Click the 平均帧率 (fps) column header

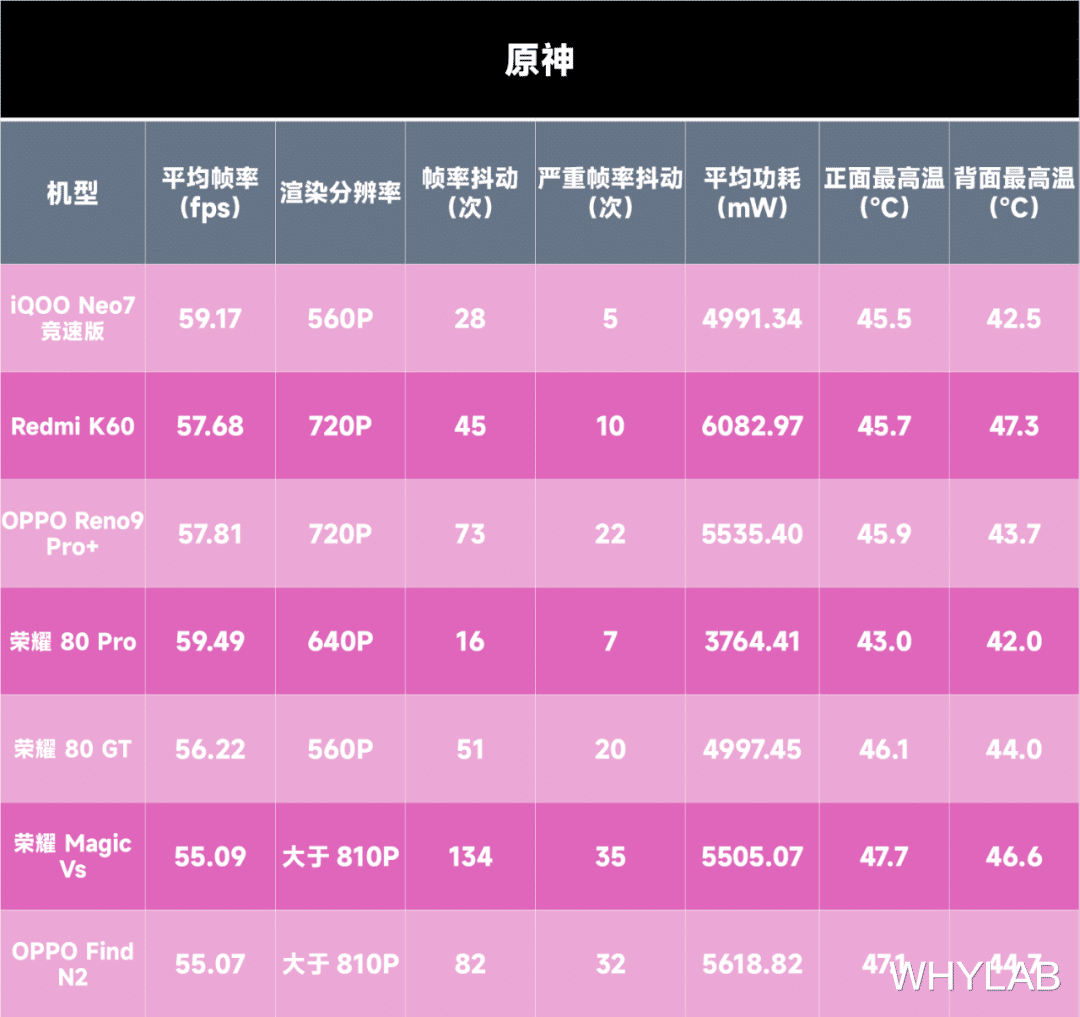point(210,192)
